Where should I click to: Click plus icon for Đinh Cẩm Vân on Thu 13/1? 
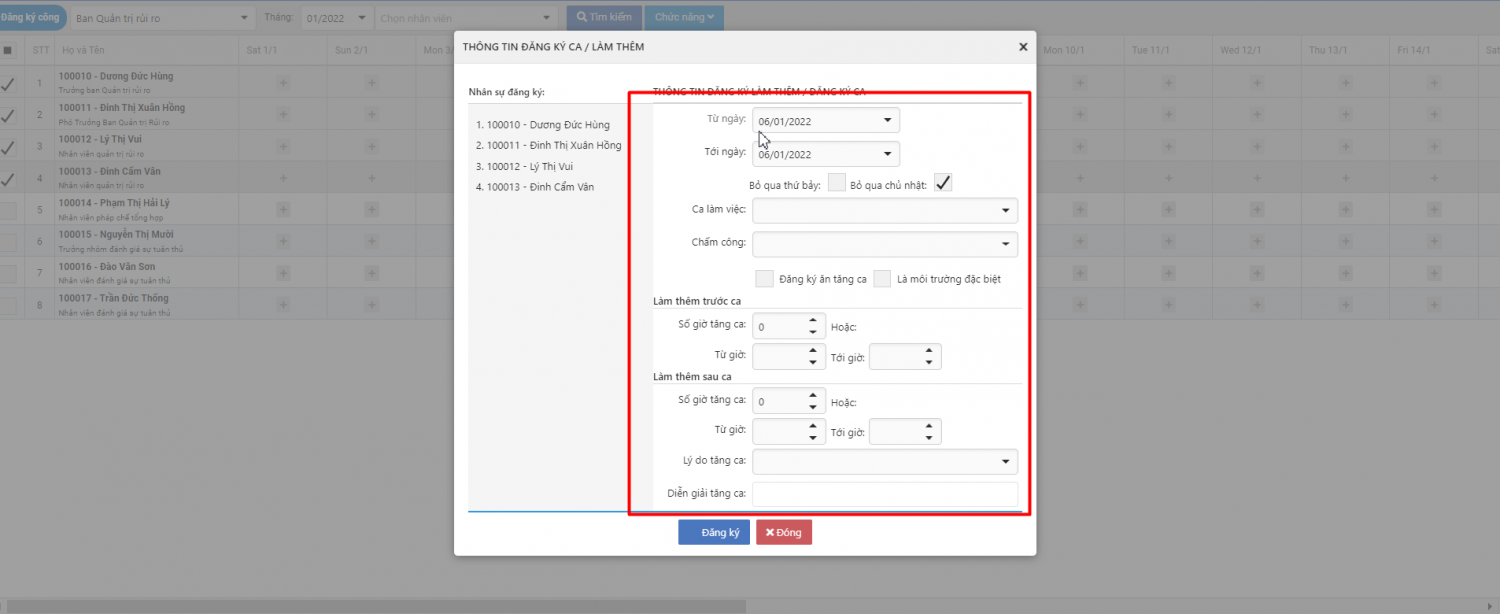pos(1343,178)
